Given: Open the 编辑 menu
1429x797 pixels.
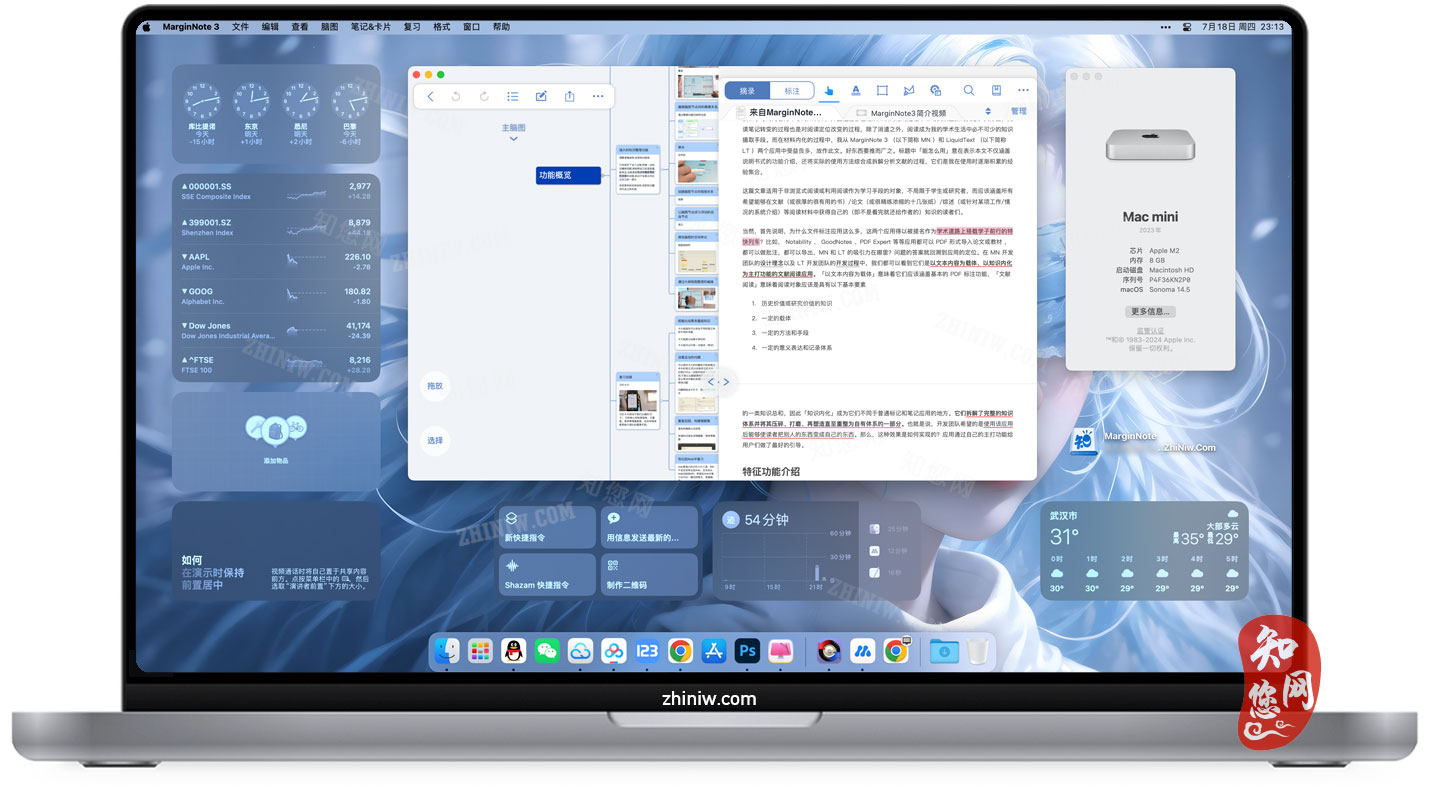Looking at the screenshot, I should [x=270, y=27].
